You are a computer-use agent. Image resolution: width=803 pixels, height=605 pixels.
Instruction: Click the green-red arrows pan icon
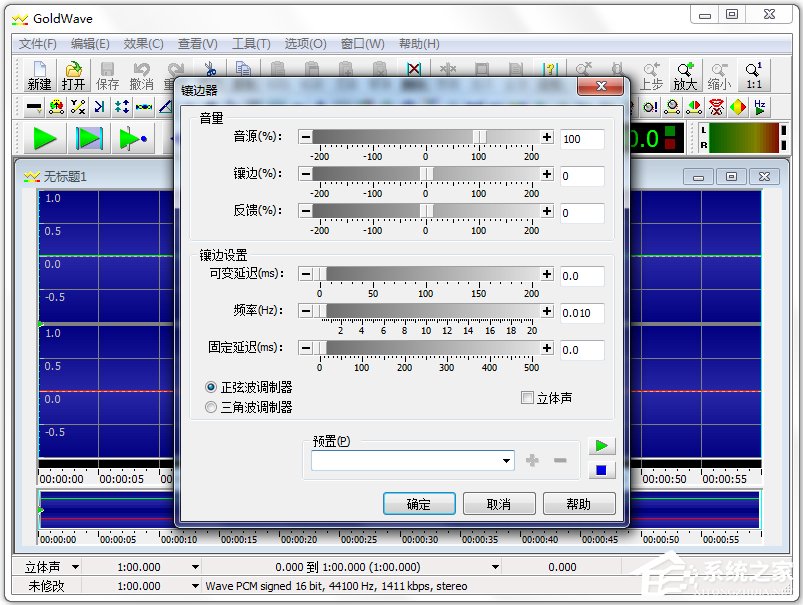point(694,107)
